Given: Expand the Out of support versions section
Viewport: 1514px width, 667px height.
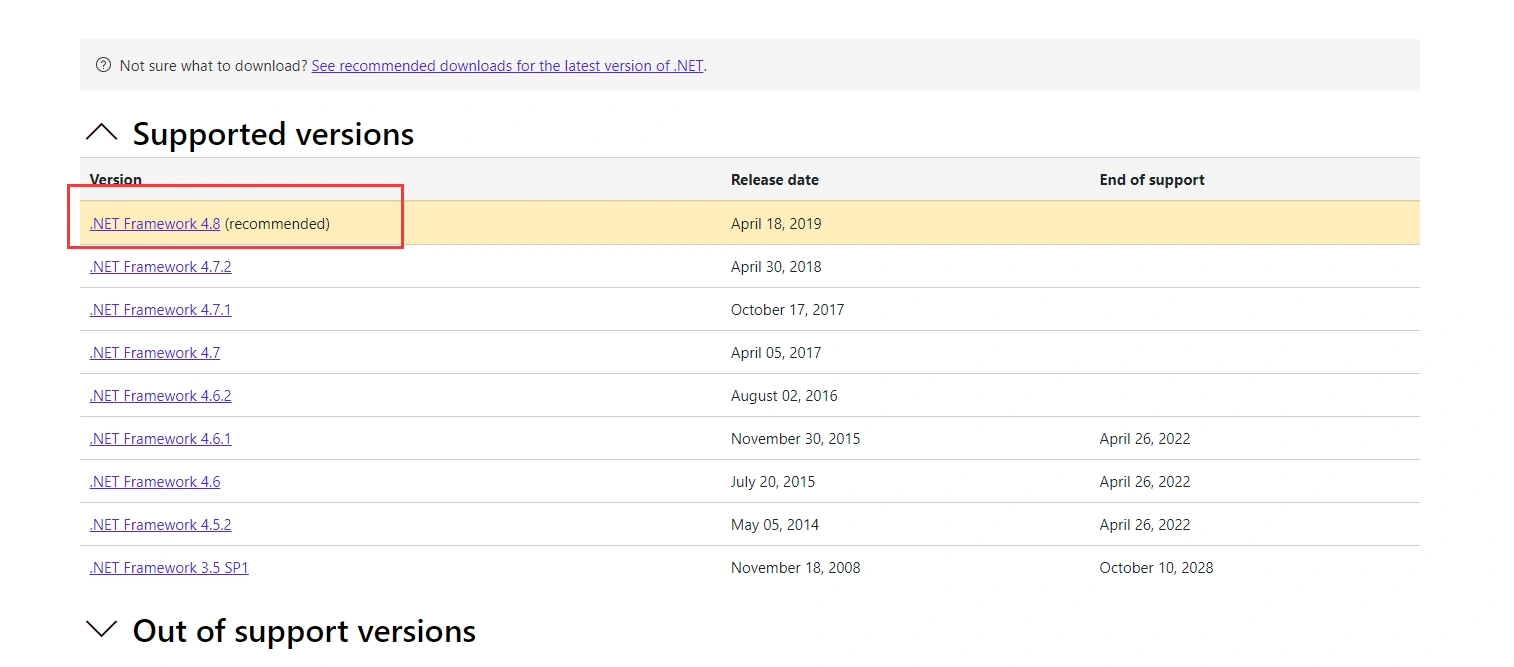Looking at the screenshot, I should point(102,630).
